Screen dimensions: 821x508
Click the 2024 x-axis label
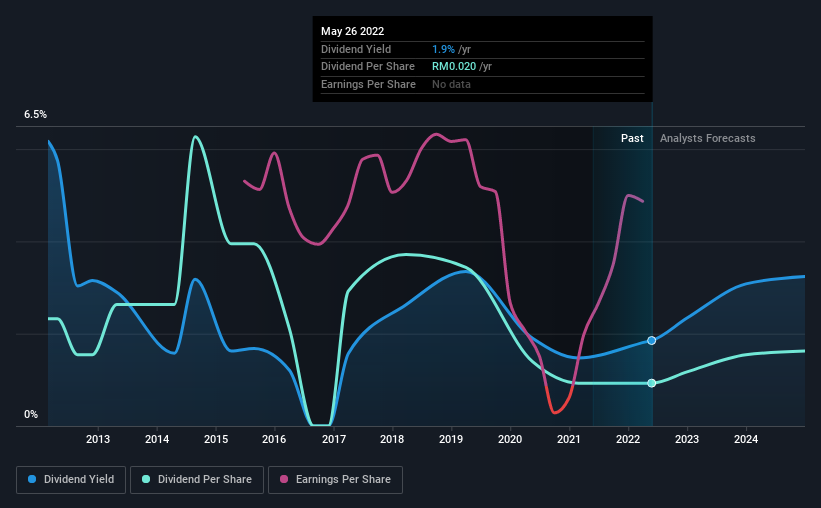tap(746, 439)
